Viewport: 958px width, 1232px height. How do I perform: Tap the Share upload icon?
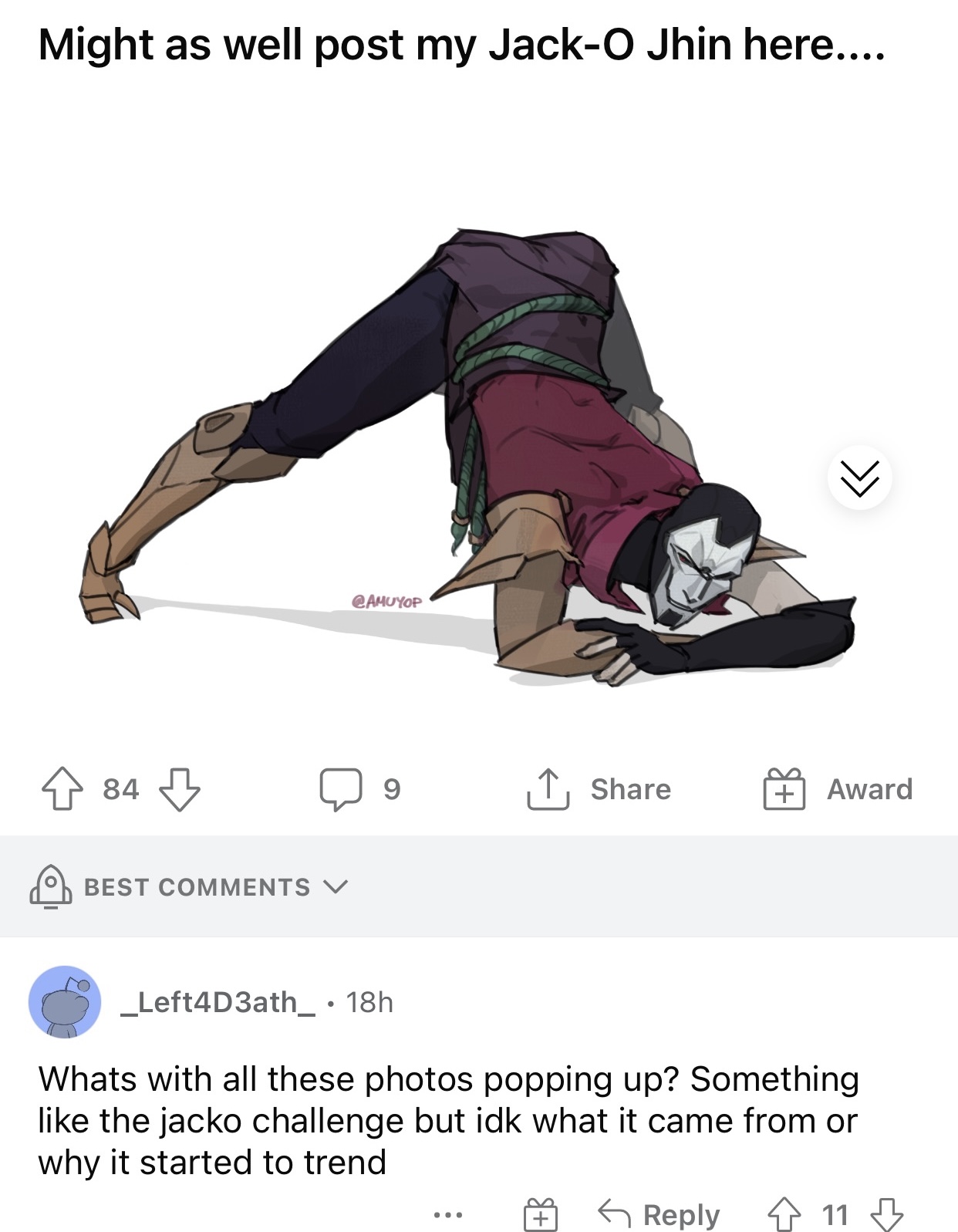[548, 788]
